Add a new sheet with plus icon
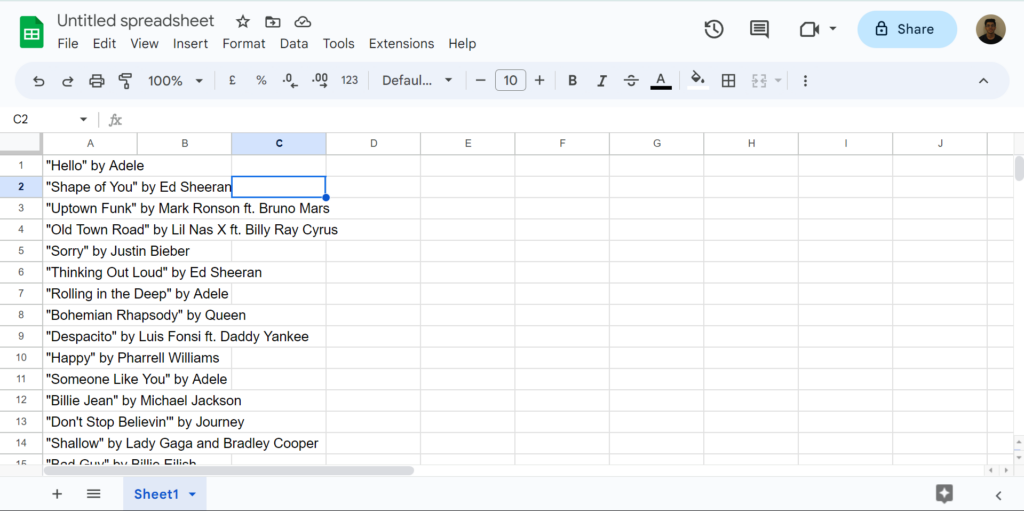Image resolution: width=1024 pixels, height=511 pixels. [x=57, y=494]
